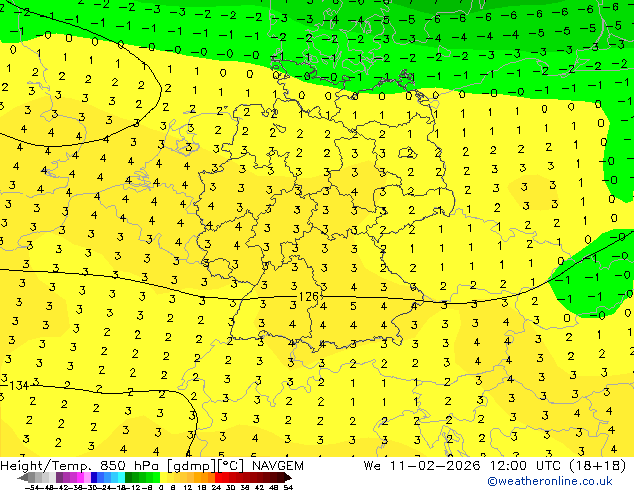Viewport: 634px width, 490px height.
Task: Click the (18+18) forecast hour label
Action: [598, 466]
